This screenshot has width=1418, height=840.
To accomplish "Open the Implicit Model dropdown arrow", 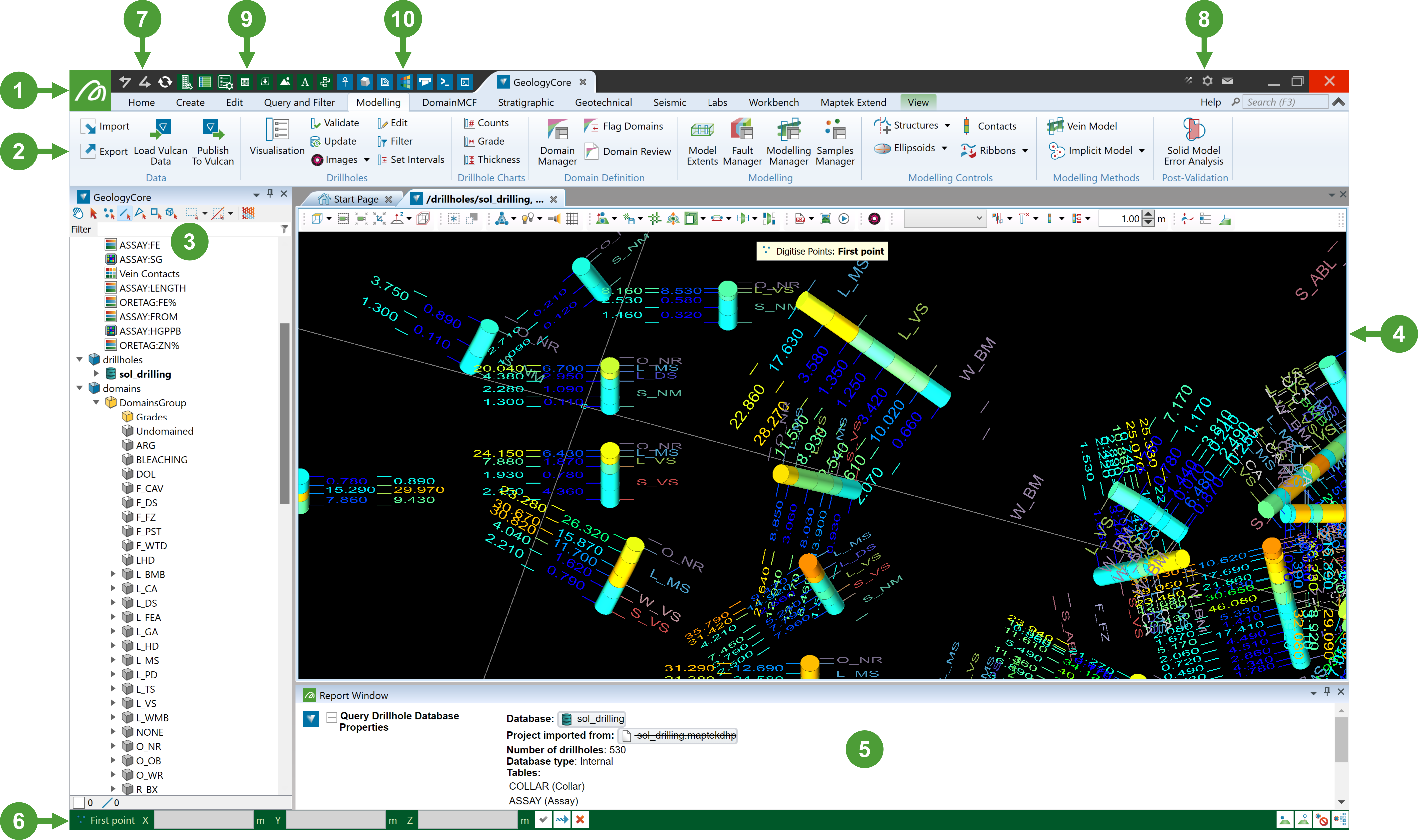I will (1141, 151).
